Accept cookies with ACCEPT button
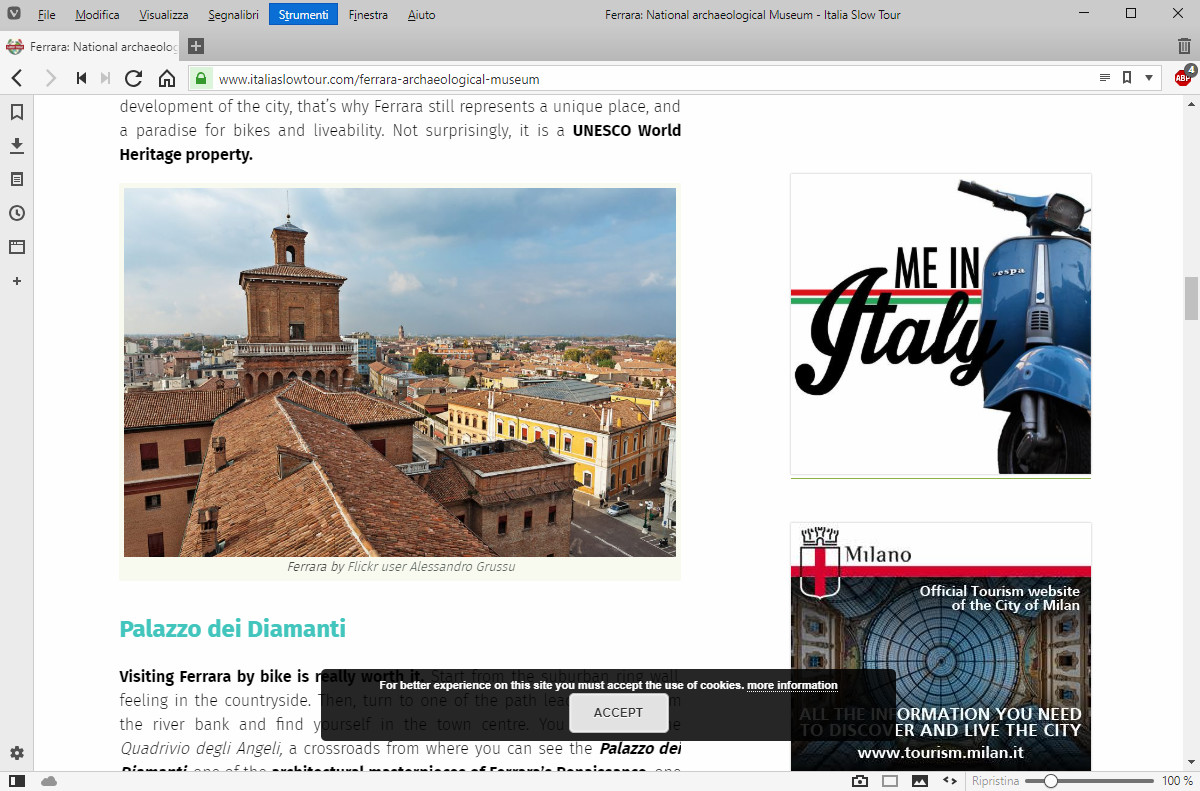The height and width of the screenshot is (791, 1200). pyautogui.click(x=618, y=713)
